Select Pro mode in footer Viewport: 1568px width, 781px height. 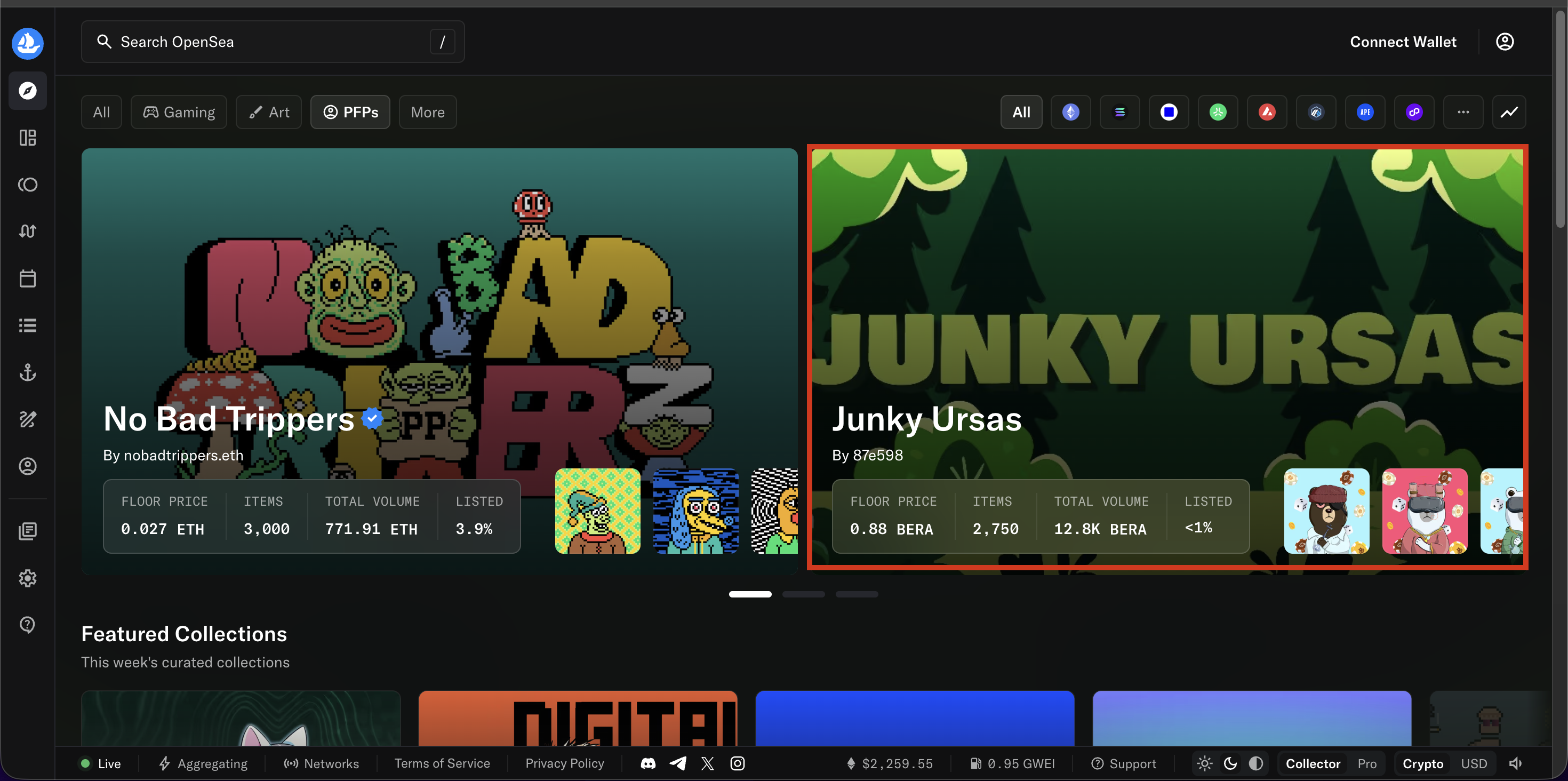[x=1366, y=763]
